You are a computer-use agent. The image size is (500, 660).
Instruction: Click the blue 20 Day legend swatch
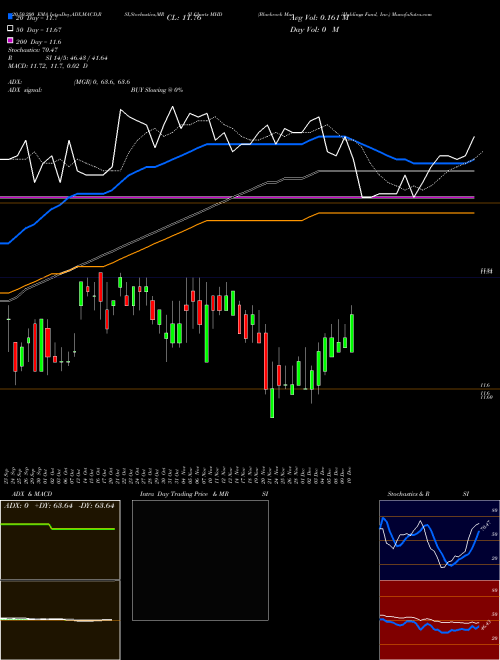point(11,16)
